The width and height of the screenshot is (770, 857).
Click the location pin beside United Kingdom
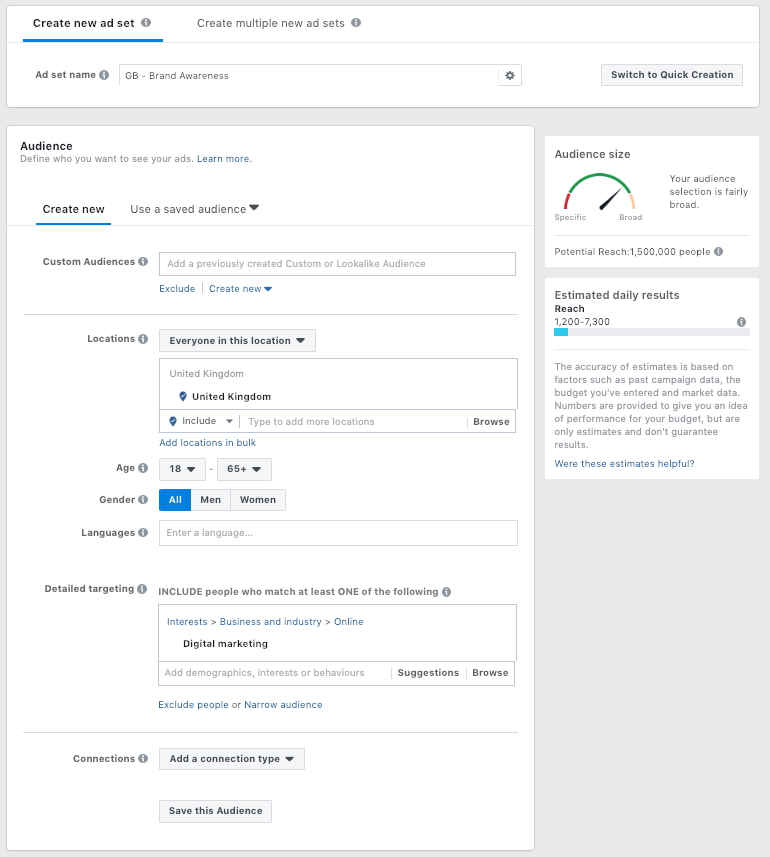click(x=182, y=396)
